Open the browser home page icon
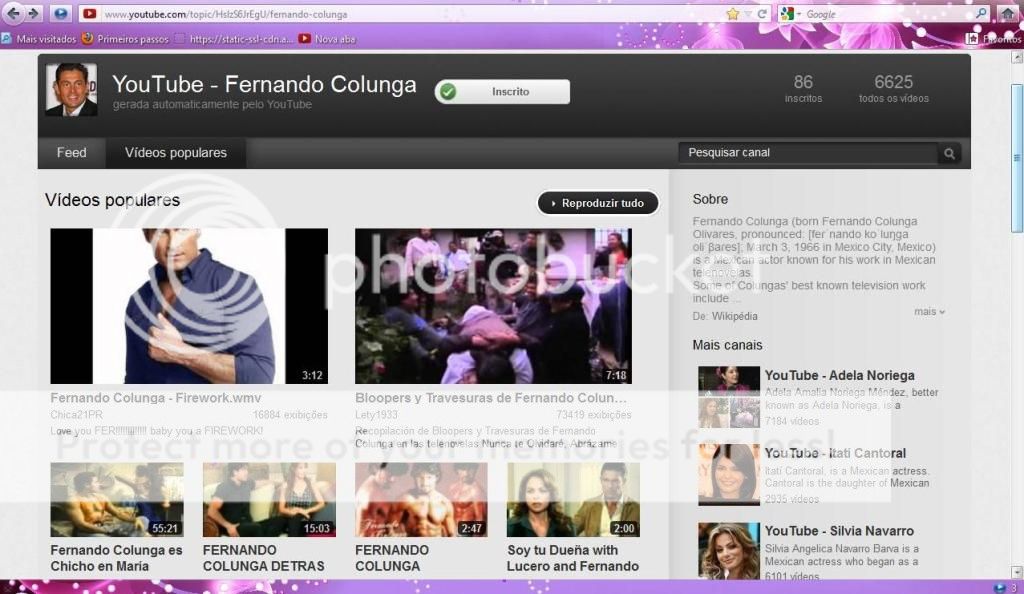The height and width of the screenshot is (594, 1024). 1006,14
